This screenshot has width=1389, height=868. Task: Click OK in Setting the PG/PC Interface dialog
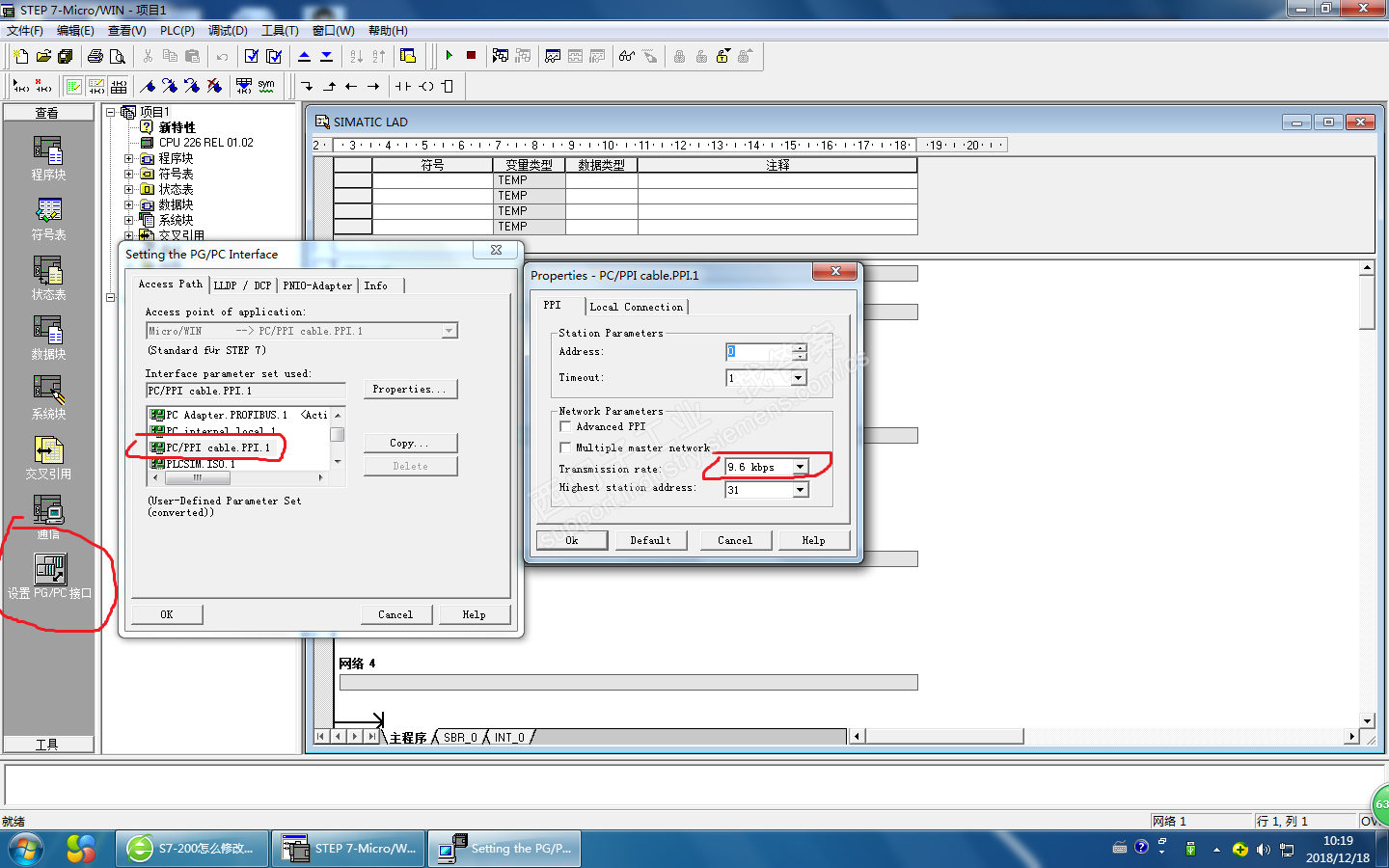[167, 614]
